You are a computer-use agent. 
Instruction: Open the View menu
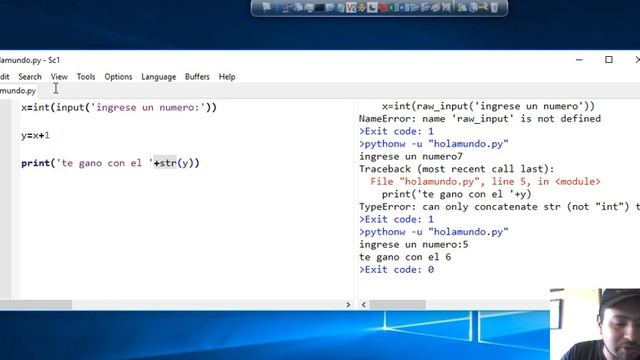(x=59, y=77)
